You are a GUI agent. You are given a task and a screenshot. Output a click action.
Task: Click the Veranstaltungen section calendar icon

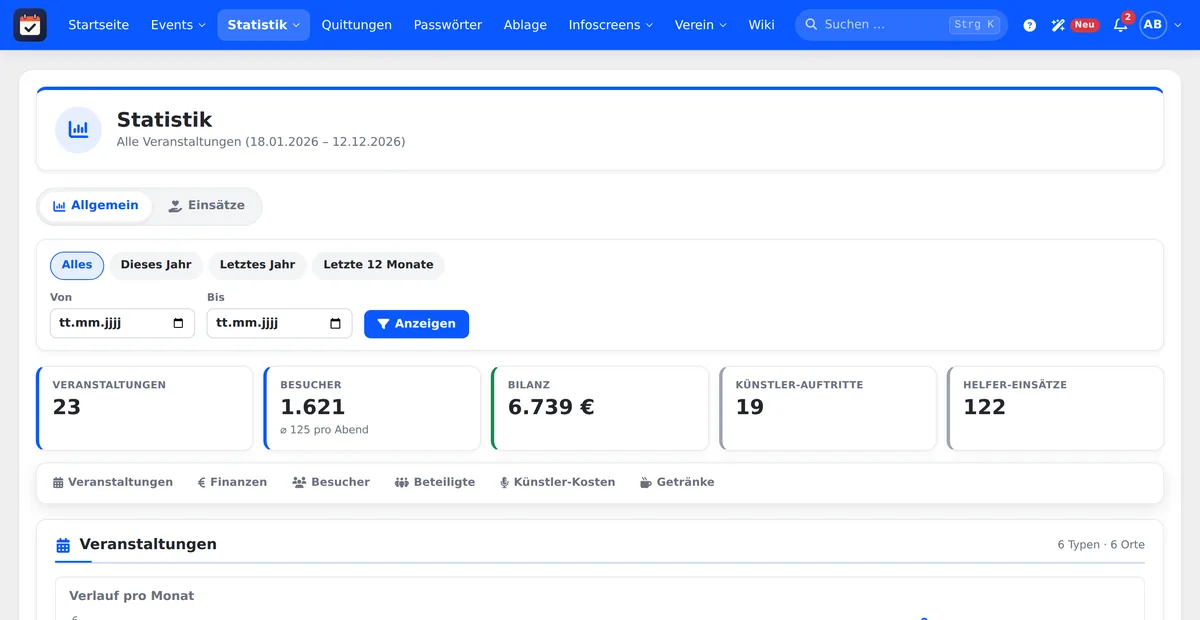63,545
